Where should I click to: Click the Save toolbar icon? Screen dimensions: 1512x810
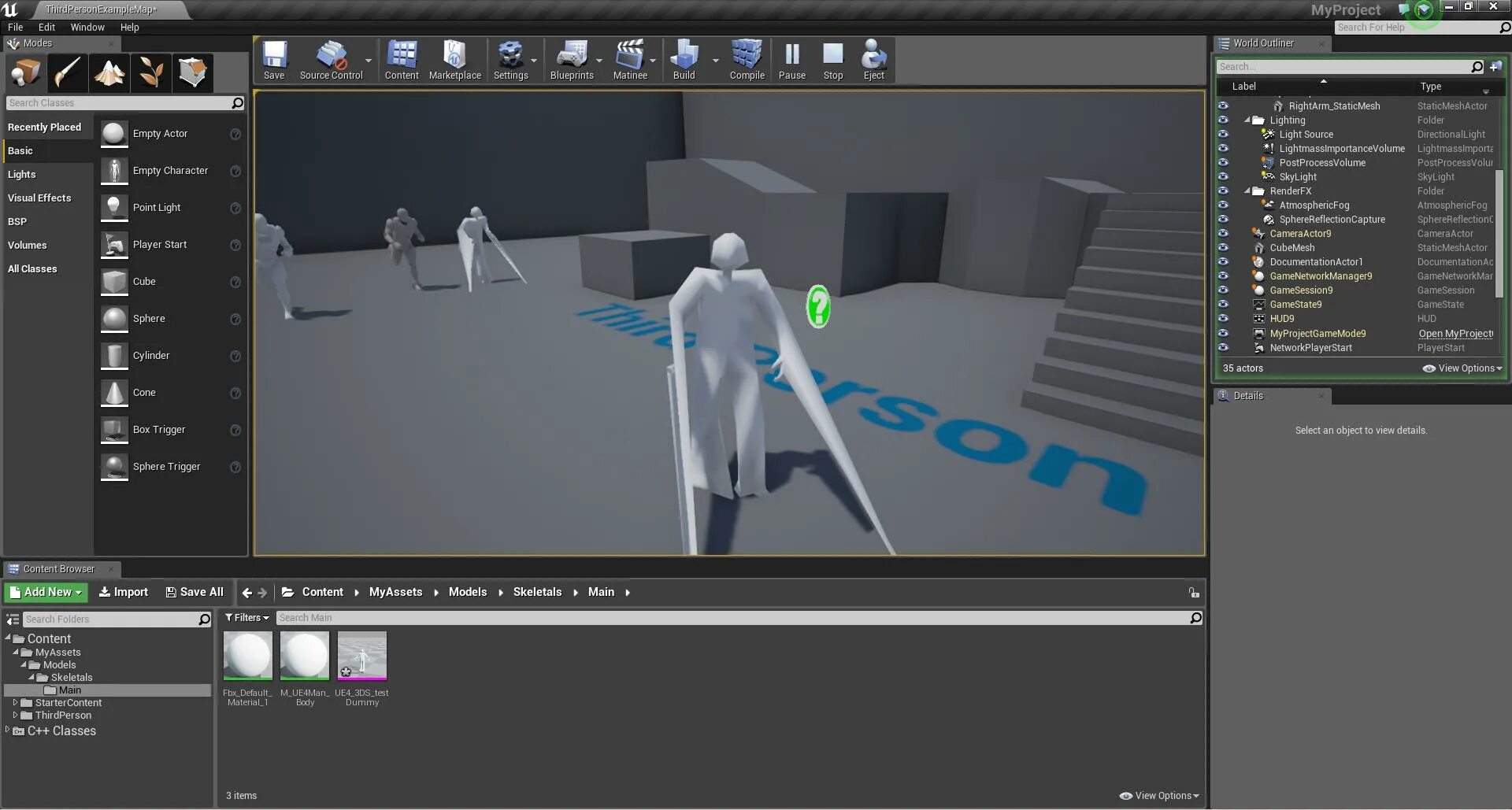click(274, 60)
